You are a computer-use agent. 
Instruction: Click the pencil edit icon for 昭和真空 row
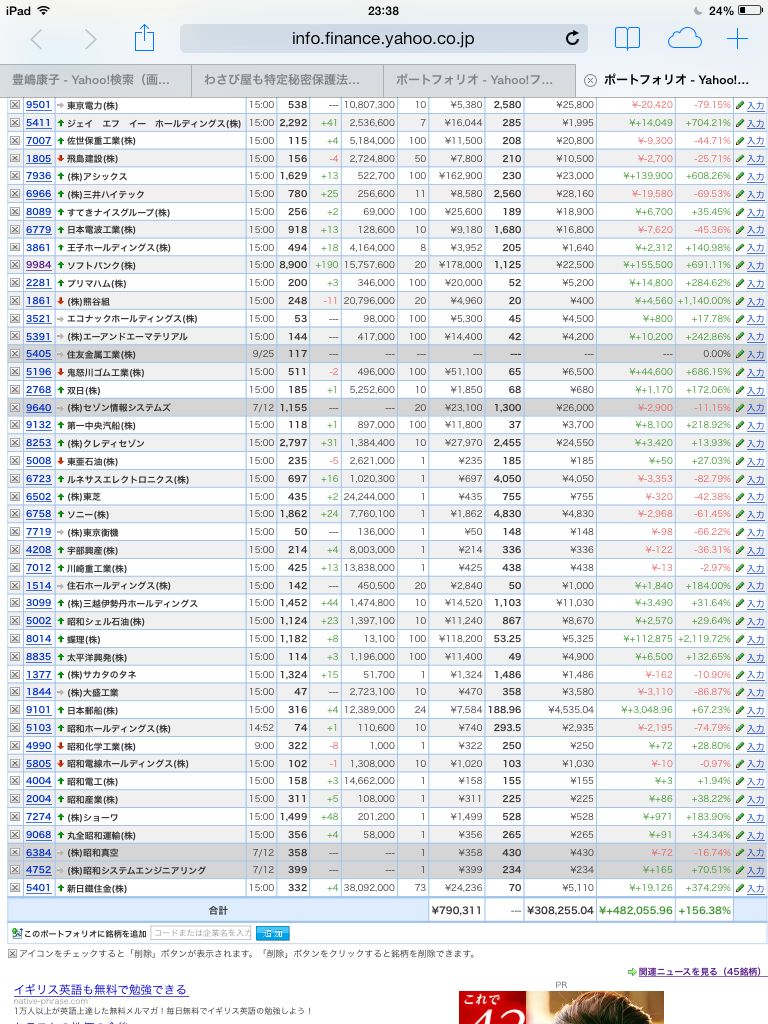click(740, 853)
